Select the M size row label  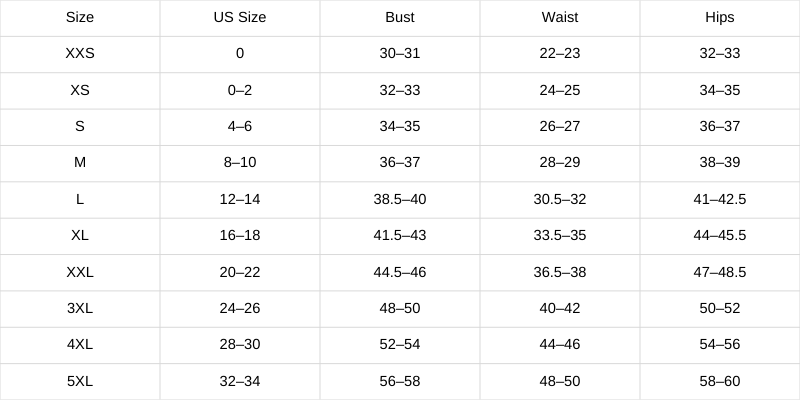click(x=80, y=162)
